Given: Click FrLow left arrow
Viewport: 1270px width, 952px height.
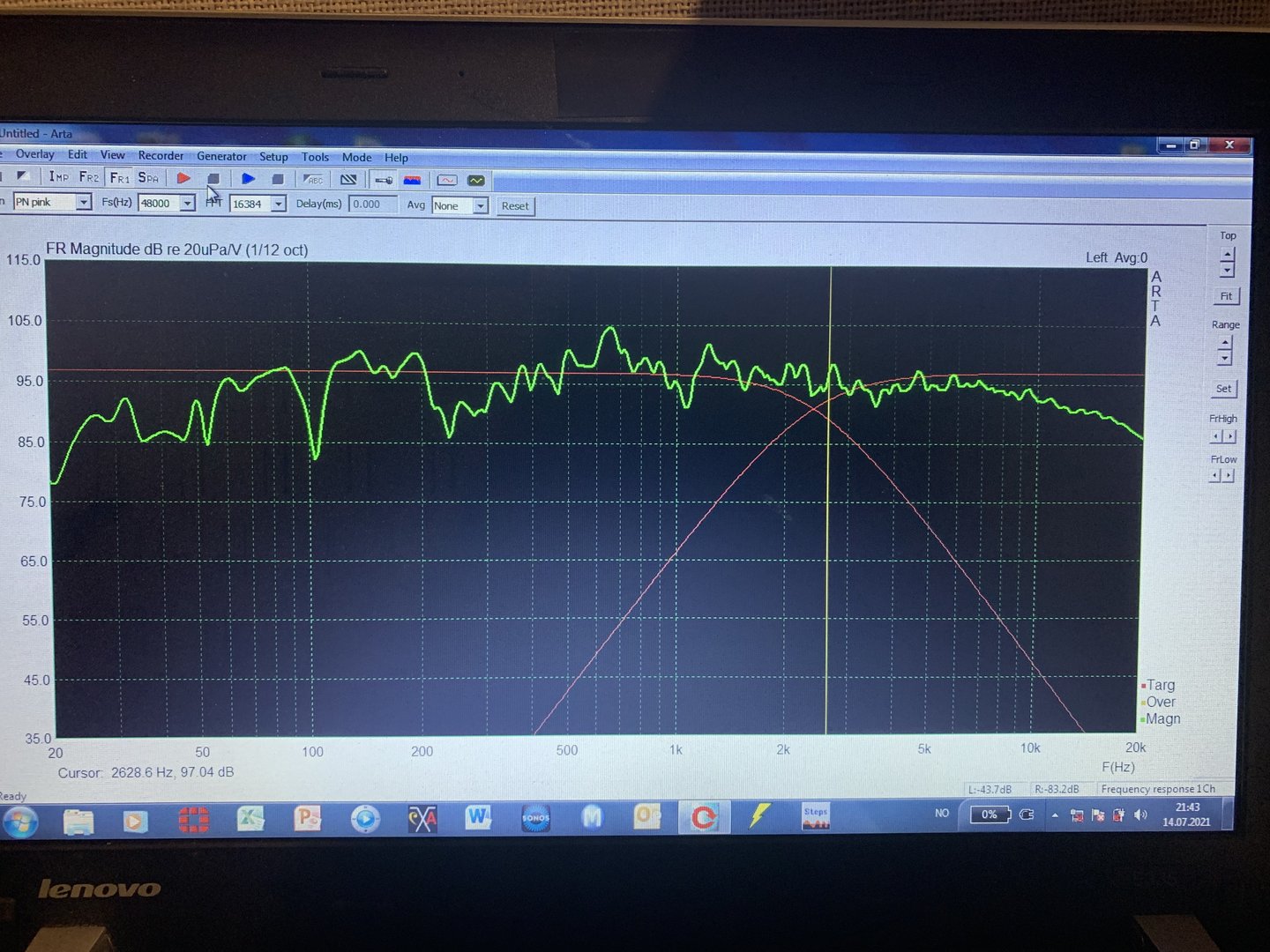Looking at the screenshot, I should click(x=1215, y=476).
